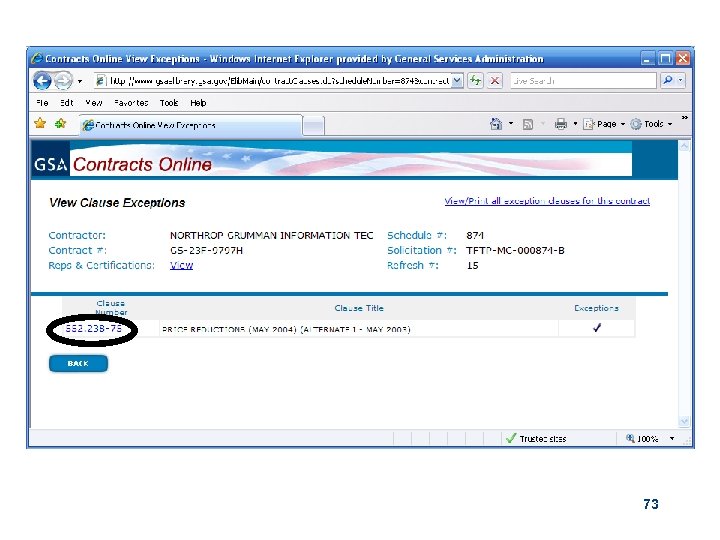Open the Page command bar menu
Image resolution: width=720 pixels, height=540 pixels.
click(x=604, y=124)
